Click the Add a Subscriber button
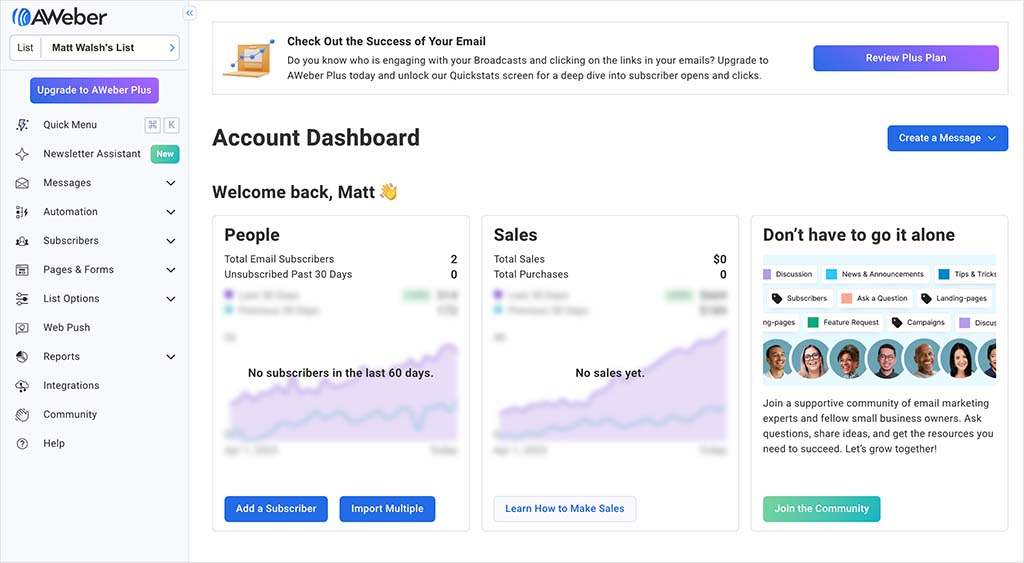Viewport: 1024px width, 563px height. coord(276,508)
